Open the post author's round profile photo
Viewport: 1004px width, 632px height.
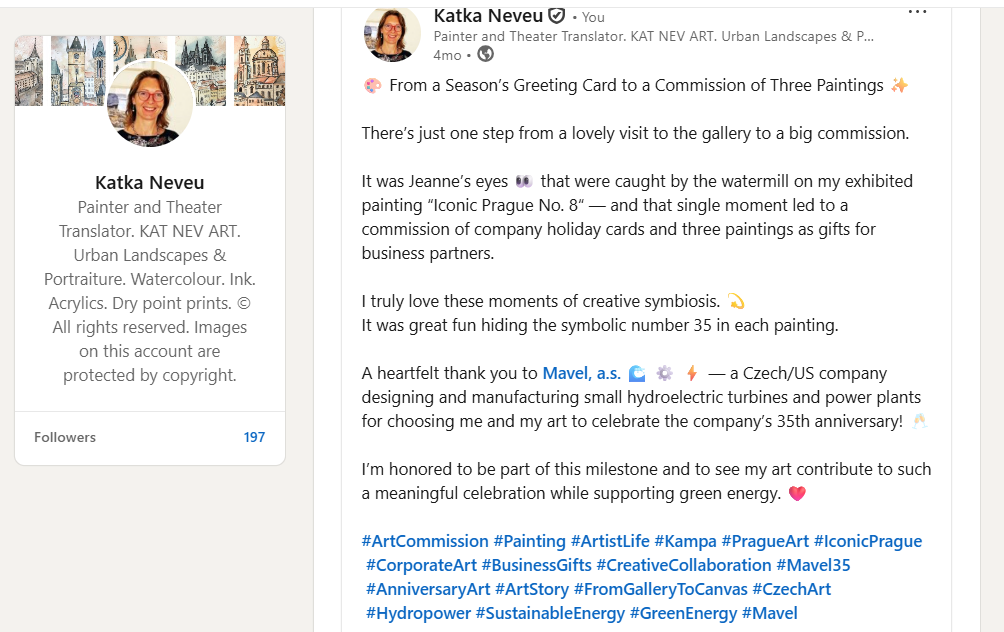398,32
